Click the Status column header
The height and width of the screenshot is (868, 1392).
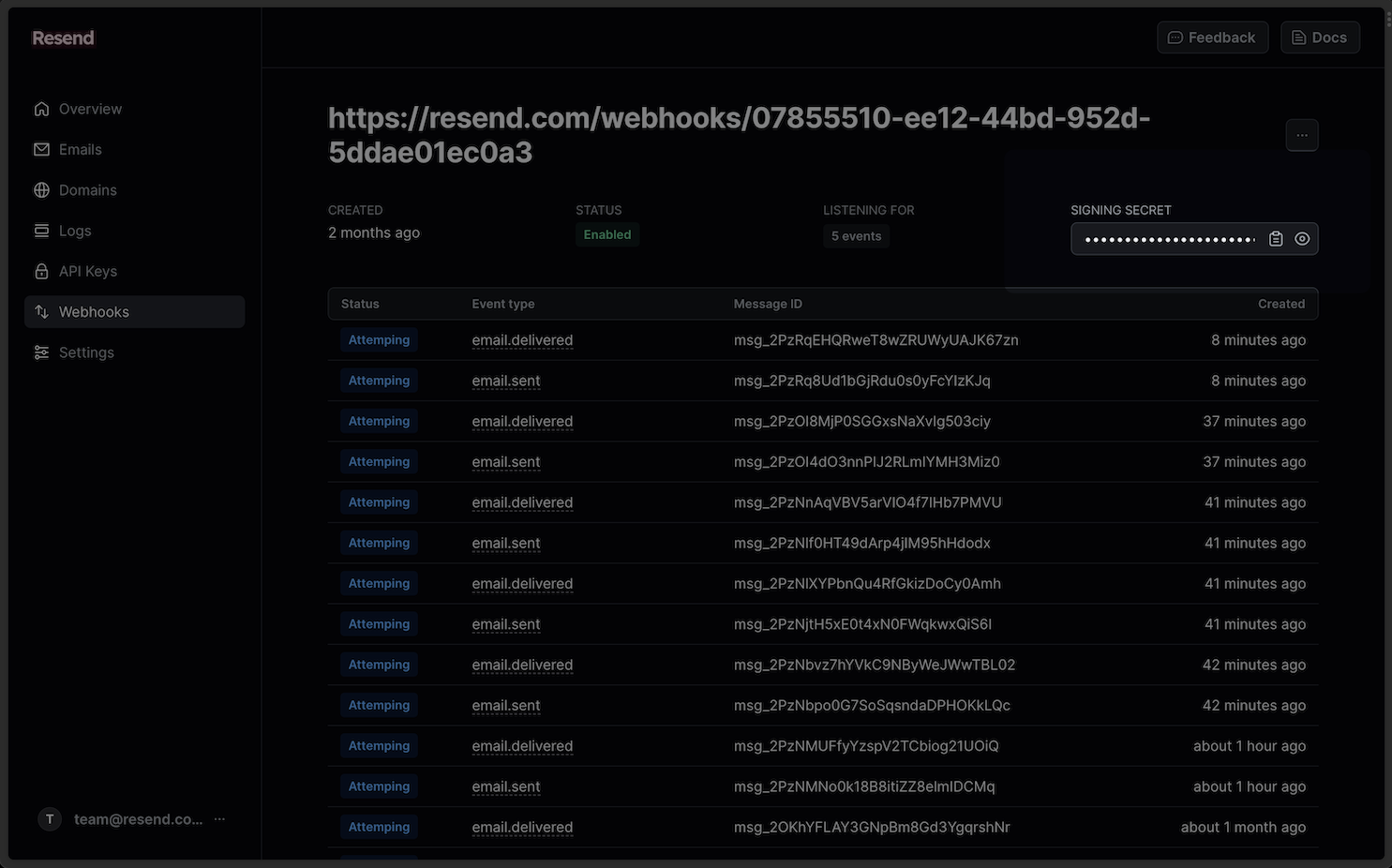click(x=360, y=304)
